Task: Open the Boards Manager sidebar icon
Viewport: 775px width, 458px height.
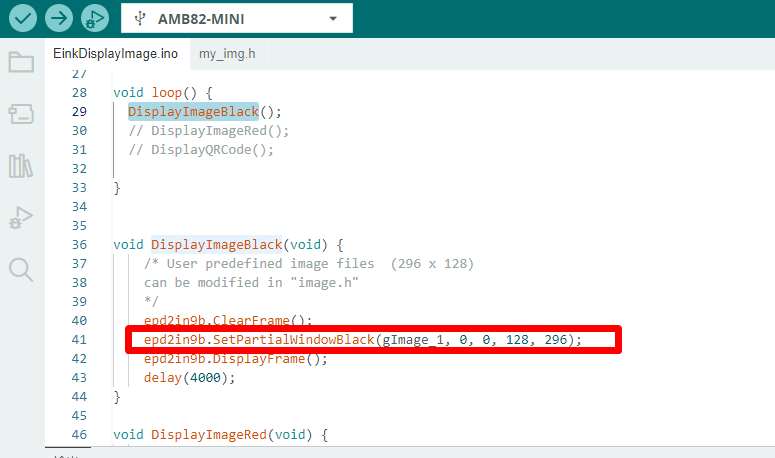Action: 21,114
